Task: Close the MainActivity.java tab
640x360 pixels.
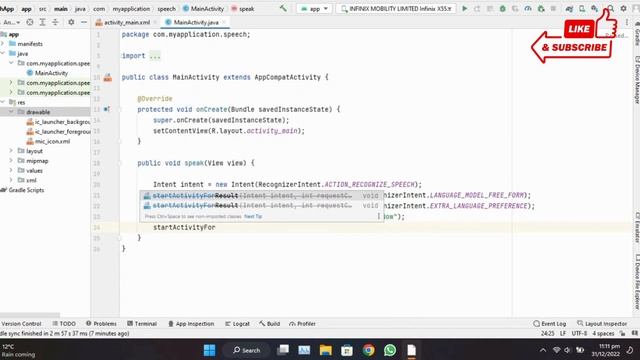Action: [x=224, y=22]
